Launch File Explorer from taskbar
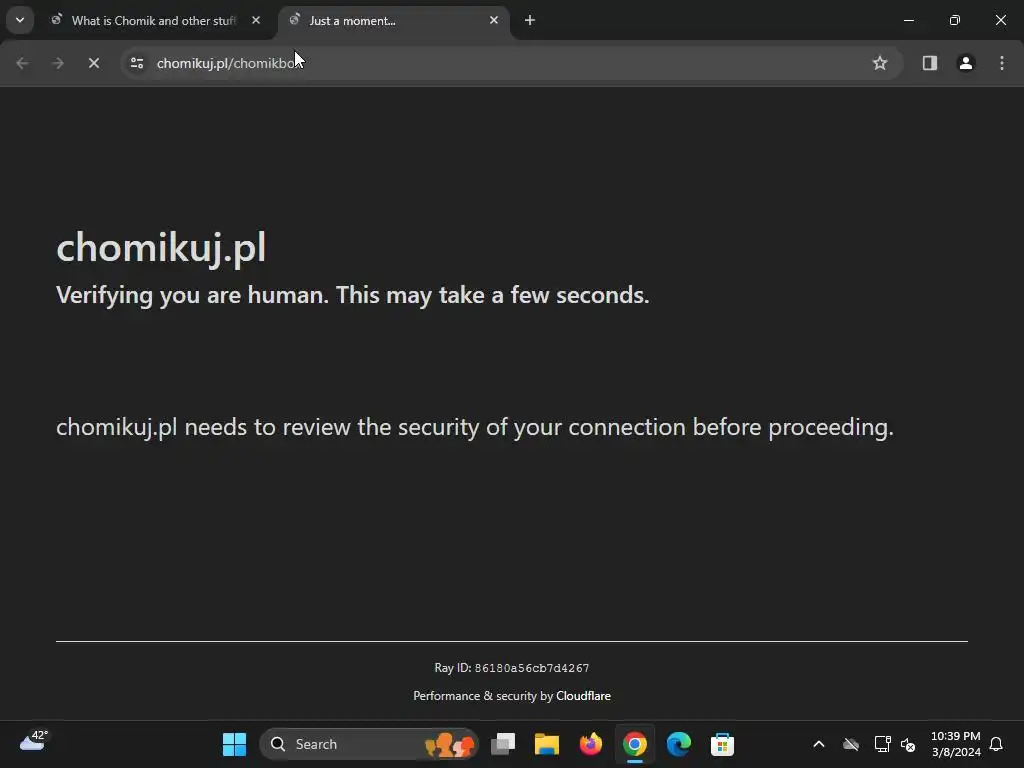 (x=547, y=744)
